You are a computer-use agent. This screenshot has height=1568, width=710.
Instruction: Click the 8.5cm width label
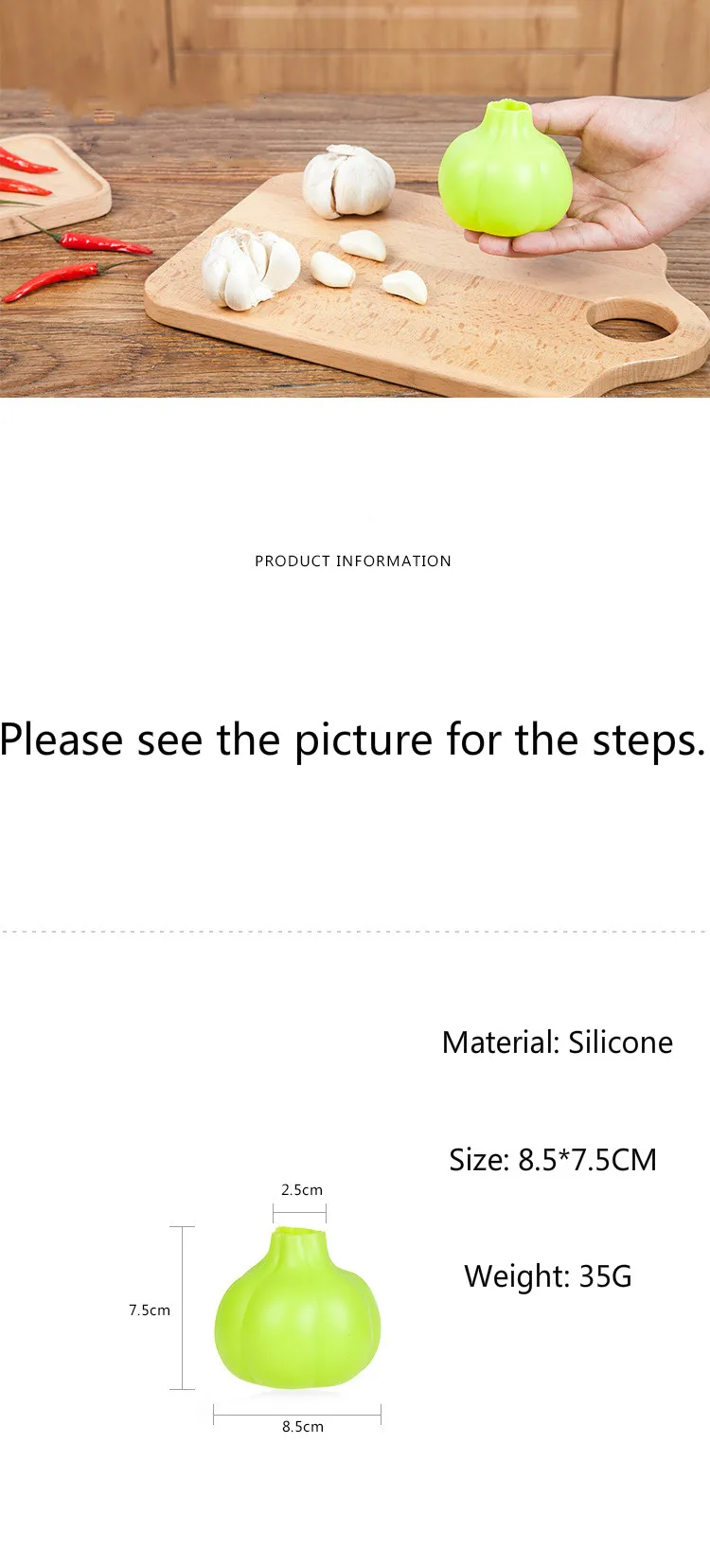tap(303, 1426)
